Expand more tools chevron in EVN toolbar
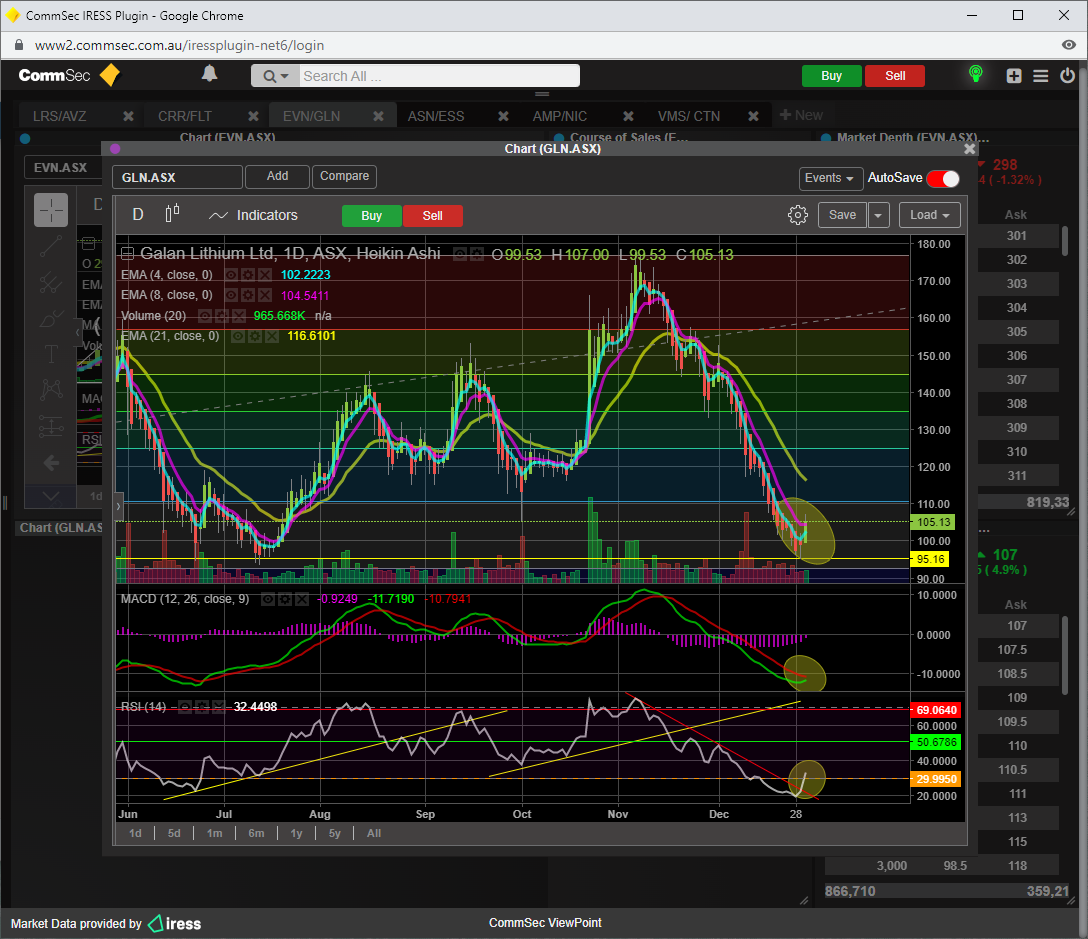This screenshot has height=939, width=1088. click(51, 496)
